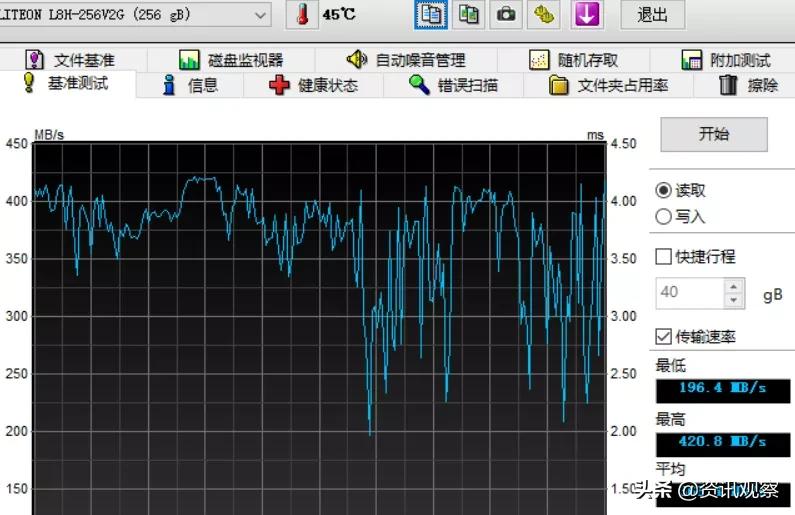795x515 pixels.
Task: Increase the gB value with up arrow
Action: tap(734, 286)
